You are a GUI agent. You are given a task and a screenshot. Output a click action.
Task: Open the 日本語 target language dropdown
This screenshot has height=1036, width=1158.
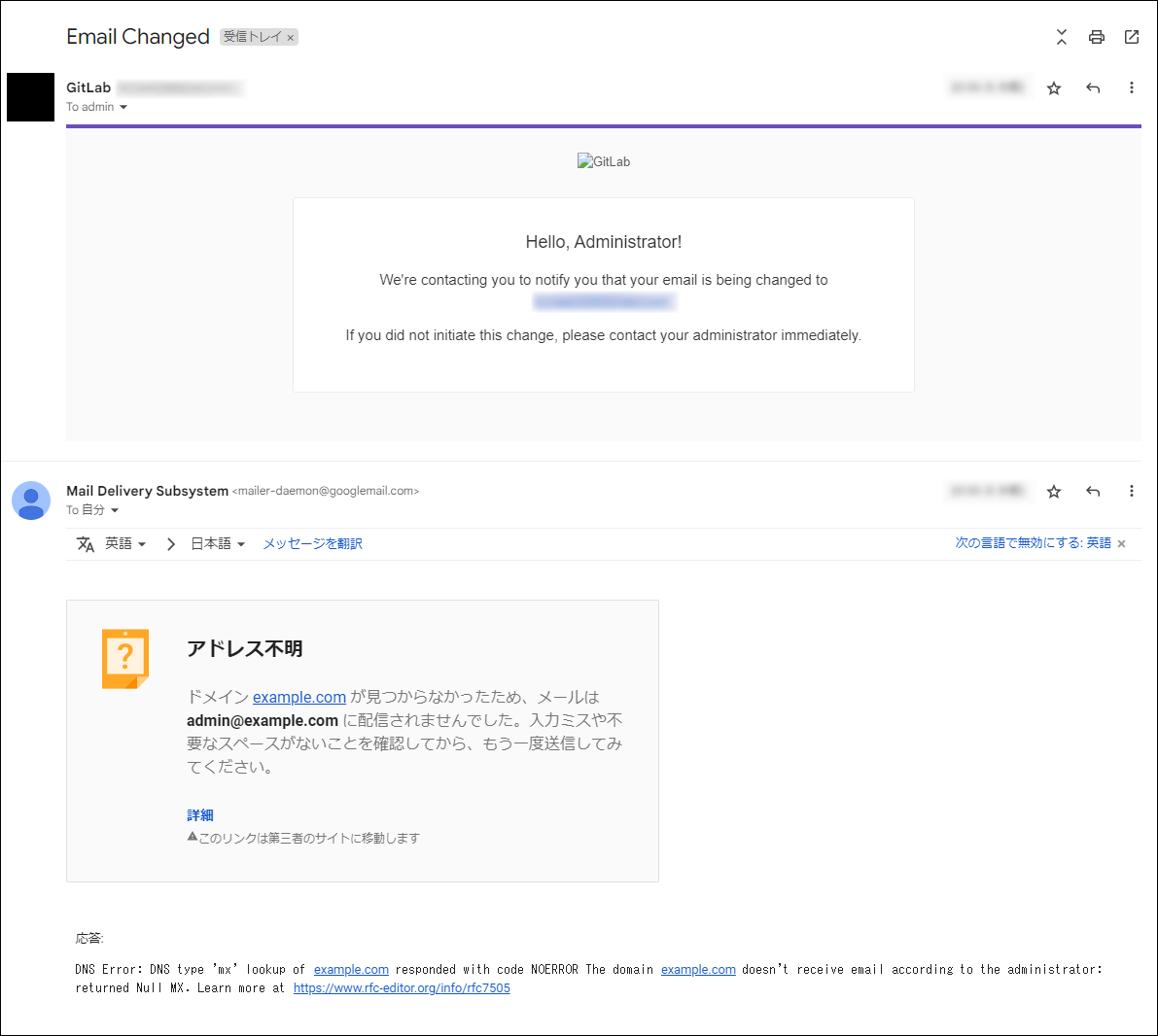(x=218, y=544)
